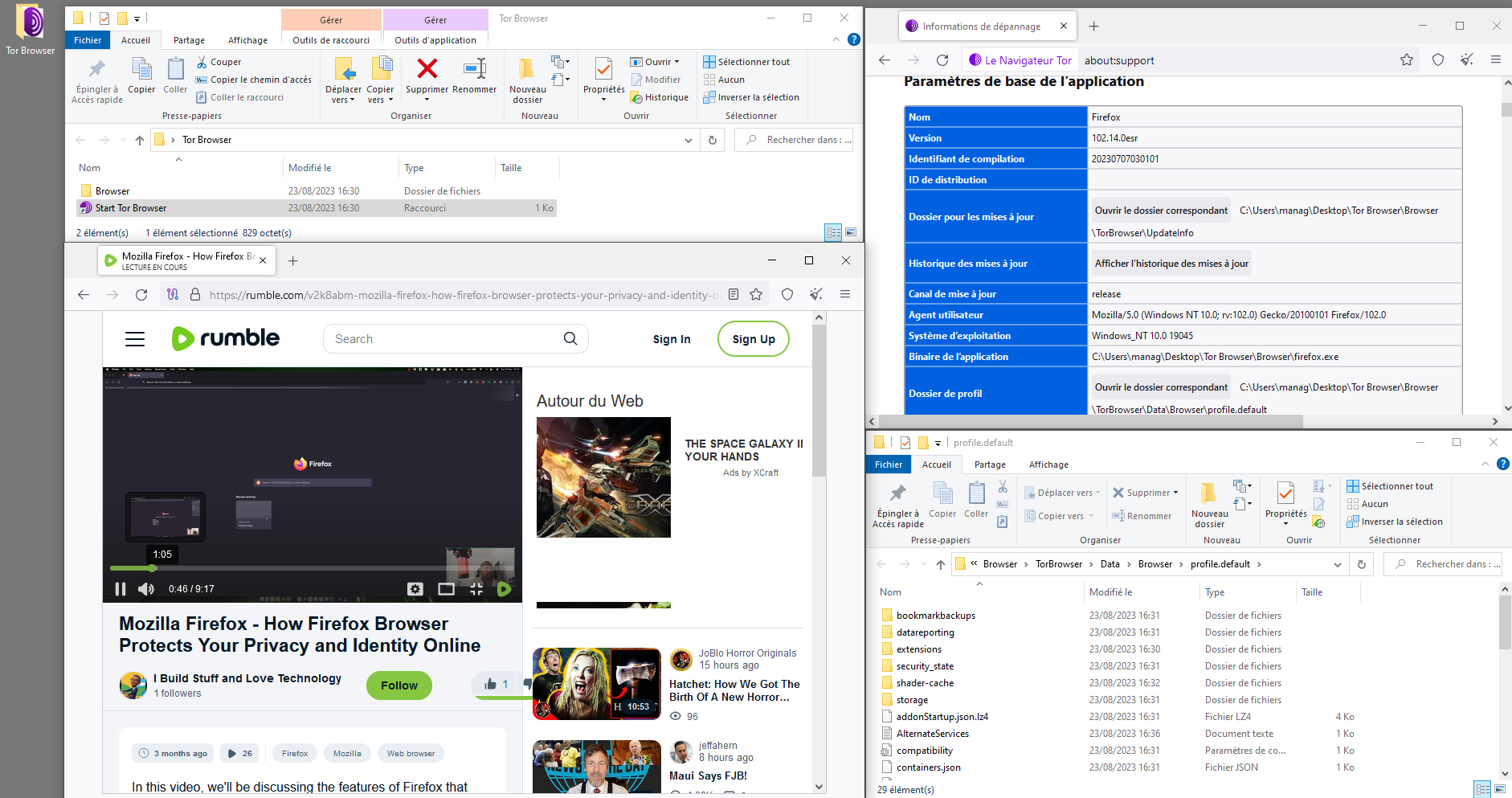Click the Rumble logo
The width and height of the screenshot is (1512, 798).
(x=226, y=338)
